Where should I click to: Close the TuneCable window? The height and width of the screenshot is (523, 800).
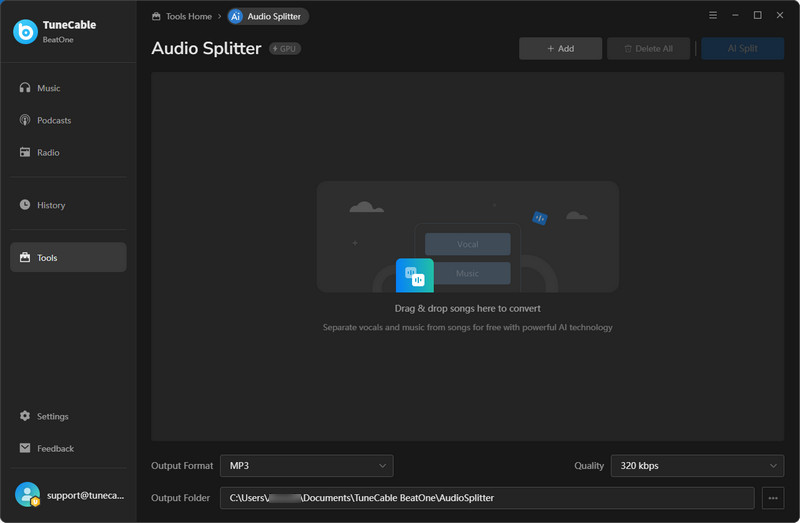point(780,15)
